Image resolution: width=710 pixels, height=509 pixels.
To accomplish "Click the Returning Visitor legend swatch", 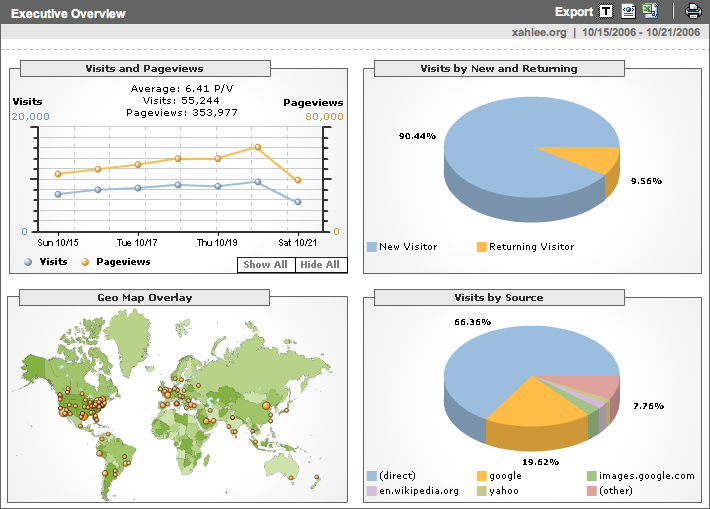I will click(x=481, y=247).
